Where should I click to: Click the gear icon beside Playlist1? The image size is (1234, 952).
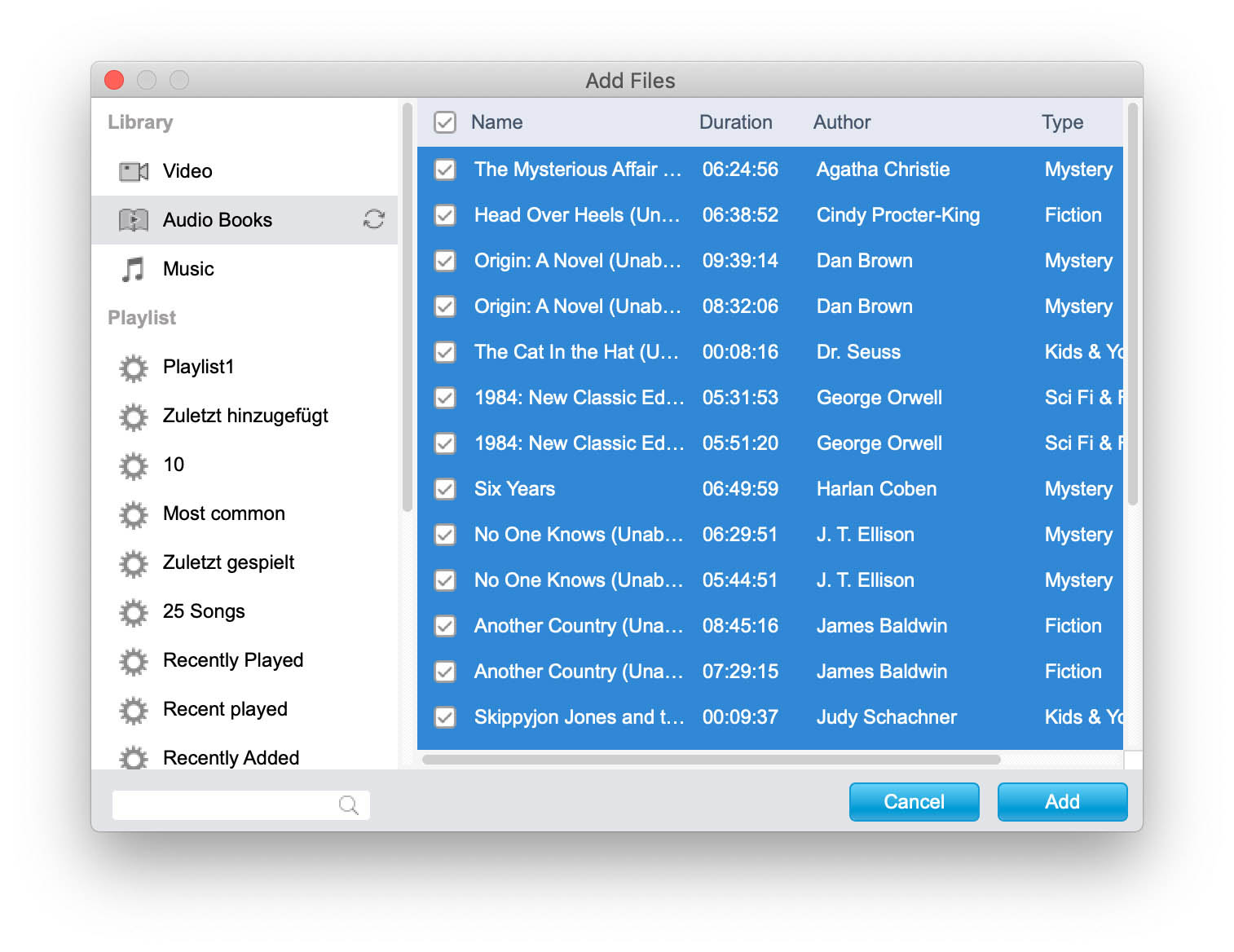point(134,368)
